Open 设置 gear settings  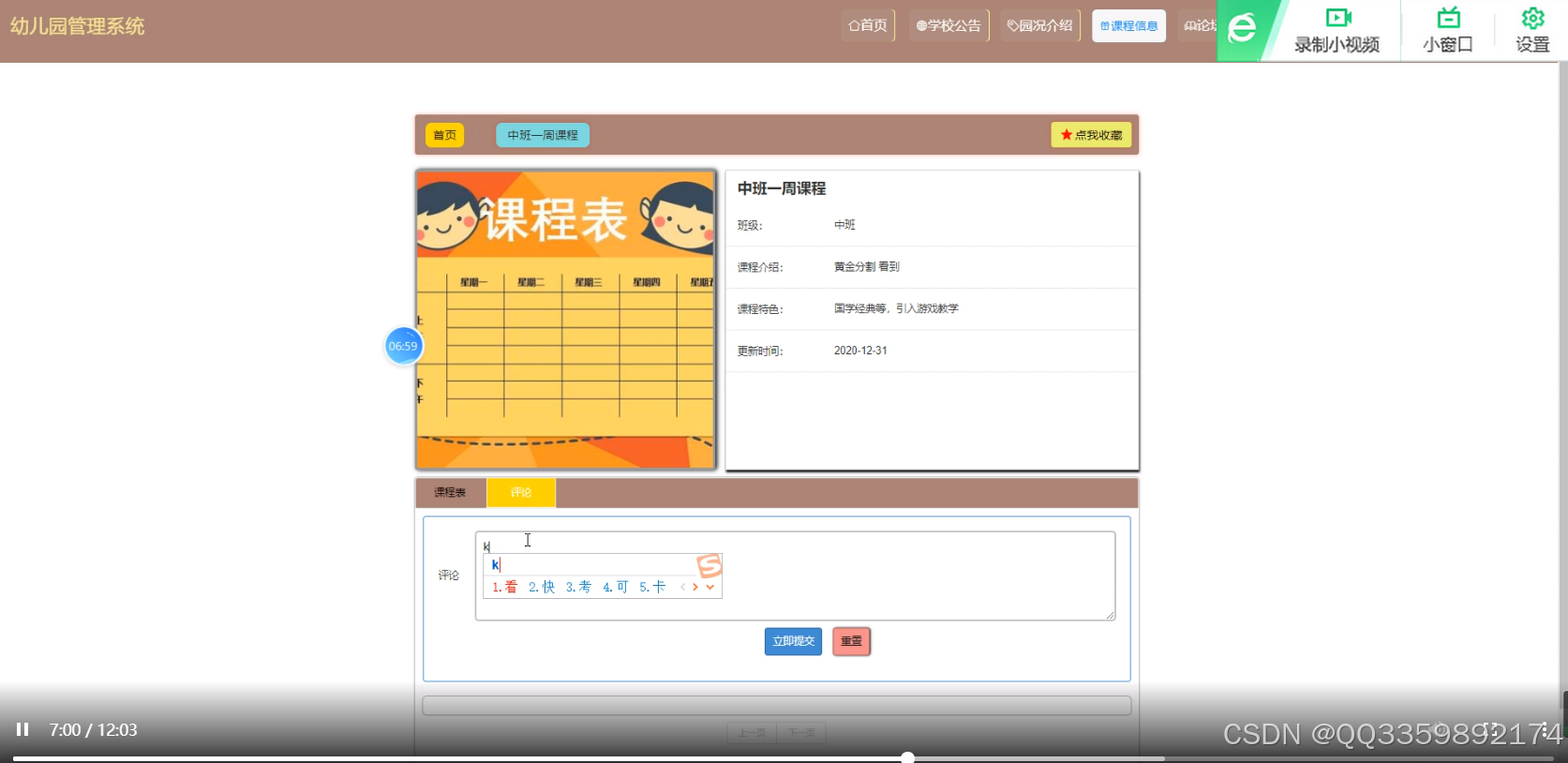pyautogui.click(x=1532, y=30)
